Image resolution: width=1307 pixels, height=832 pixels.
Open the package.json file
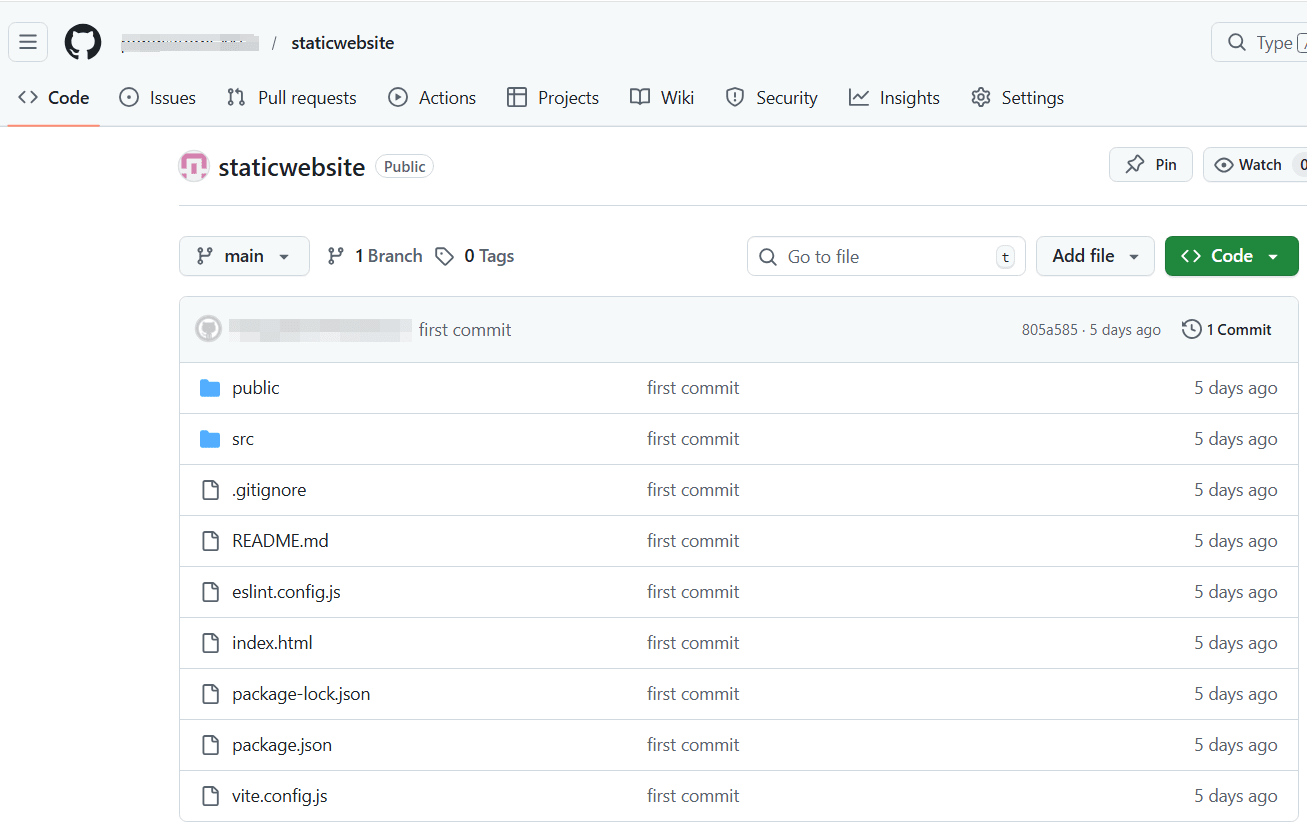tap(281, 745)
